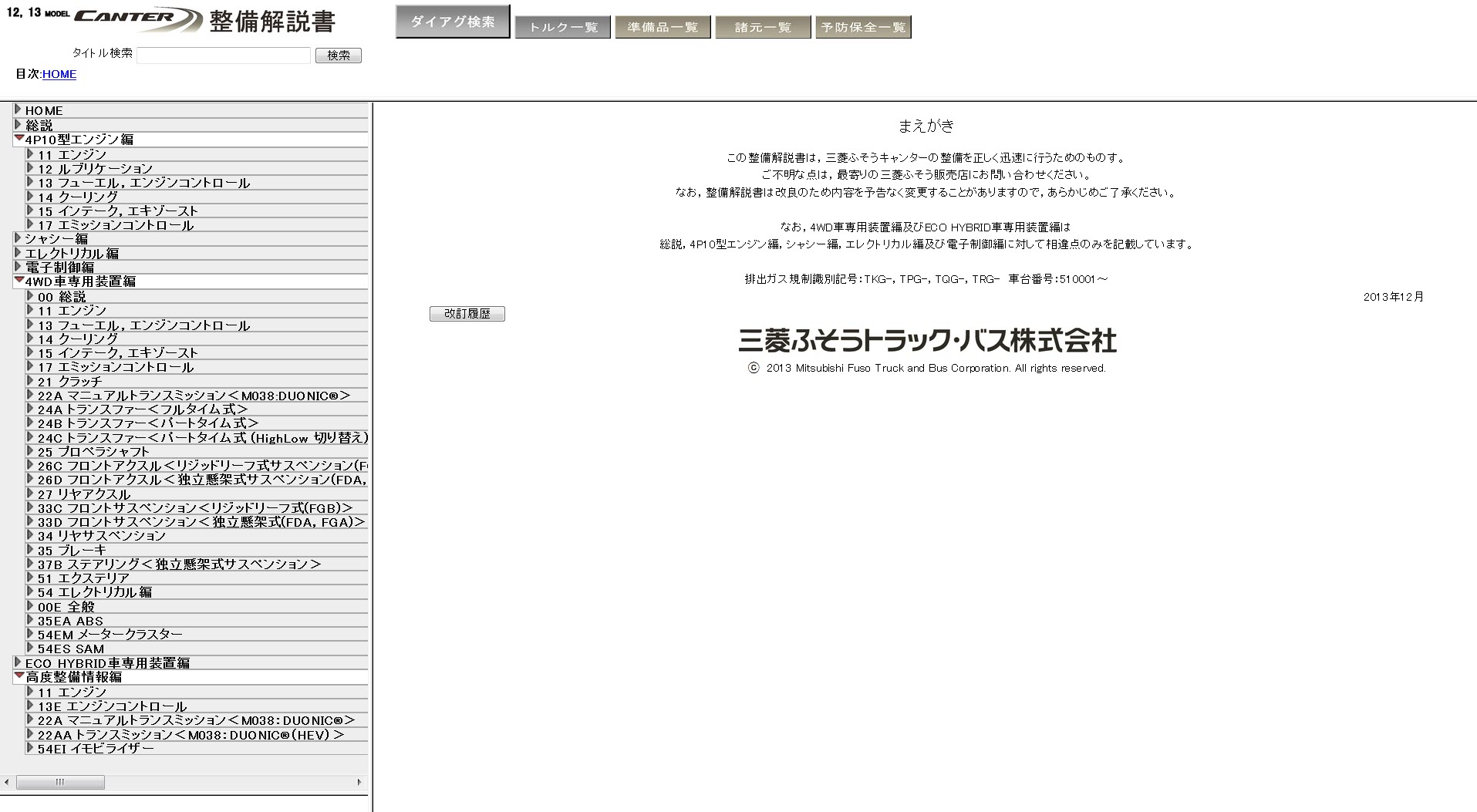
Task: Open the 諸元一覧 tab
Action: tap(763, 28)
